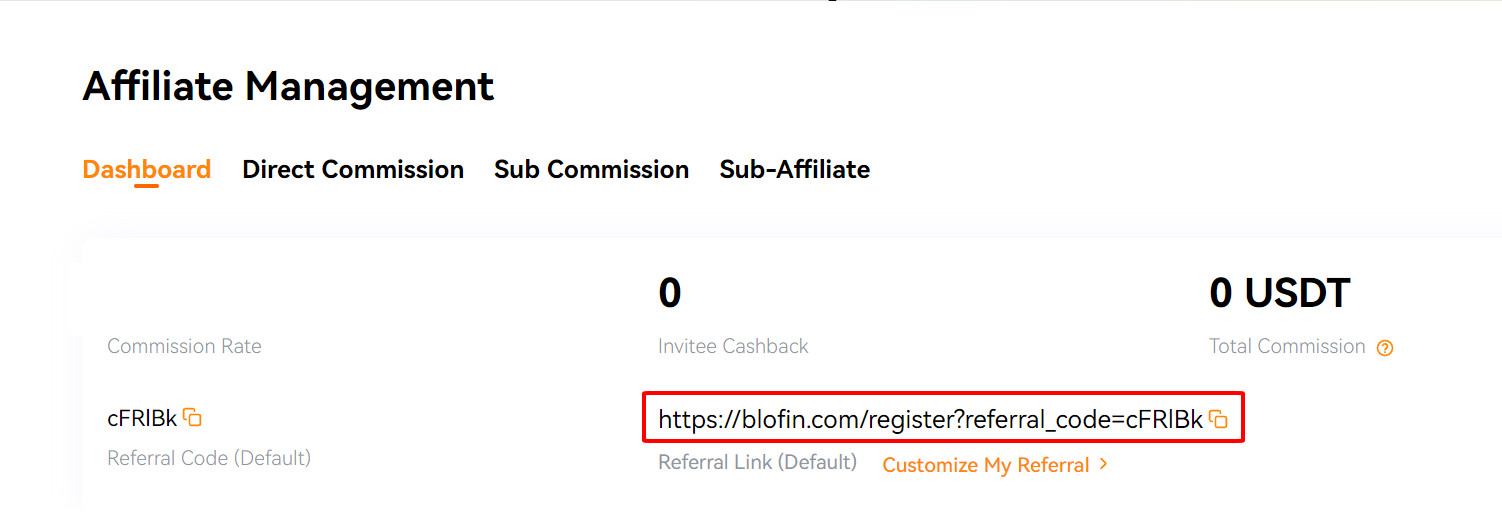Image resolution: width=1502 pixels, height=525 pixels.
Task: Click the Invitee Cashback value 0
Action: (669, 293)
